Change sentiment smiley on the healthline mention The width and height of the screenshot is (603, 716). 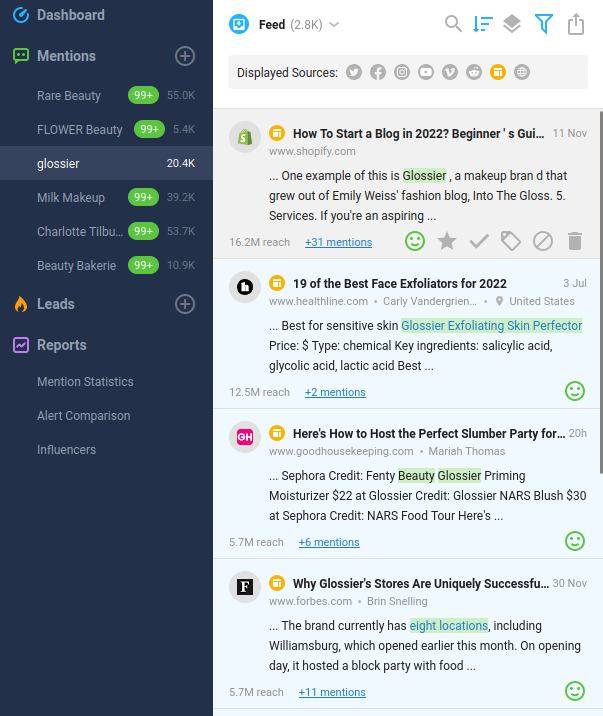pos(575,391)
